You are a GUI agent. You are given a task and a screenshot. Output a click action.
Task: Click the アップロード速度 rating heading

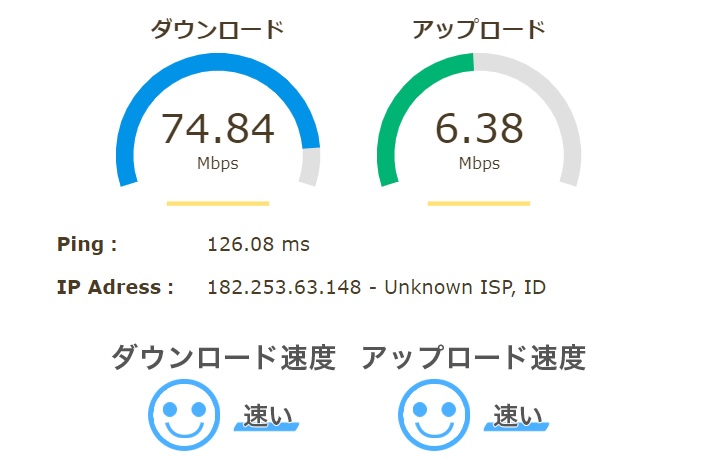pos(473,357)
